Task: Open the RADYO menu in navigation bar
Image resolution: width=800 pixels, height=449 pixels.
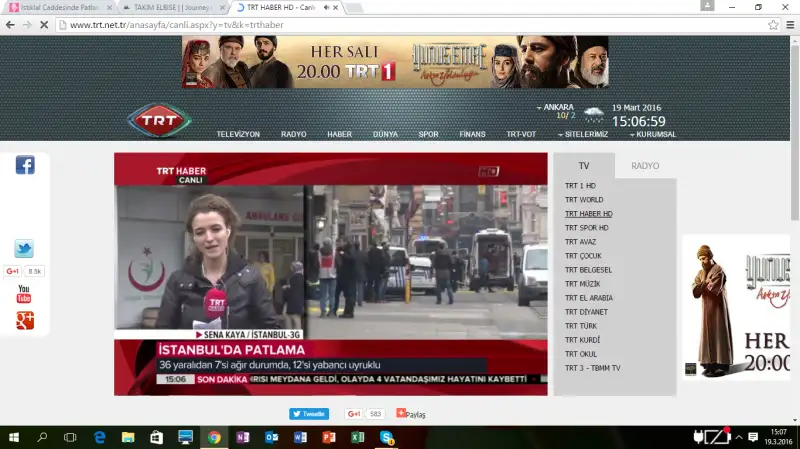Action: (x=293, y=134)
